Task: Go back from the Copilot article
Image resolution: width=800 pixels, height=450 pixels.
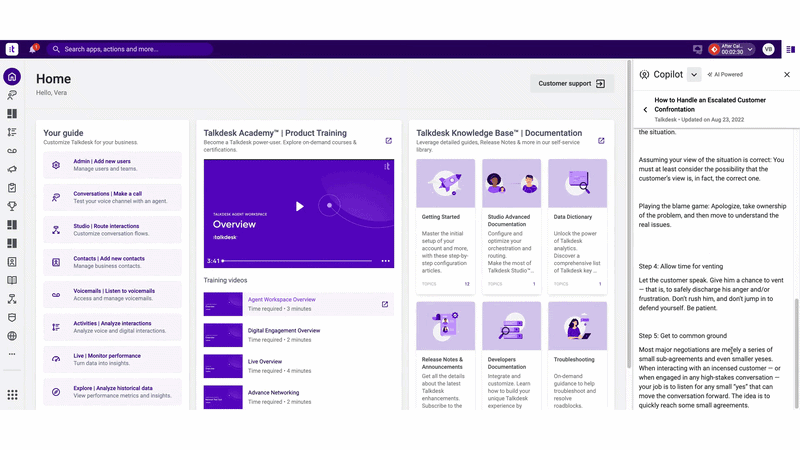Action: [x=645, y=110]
